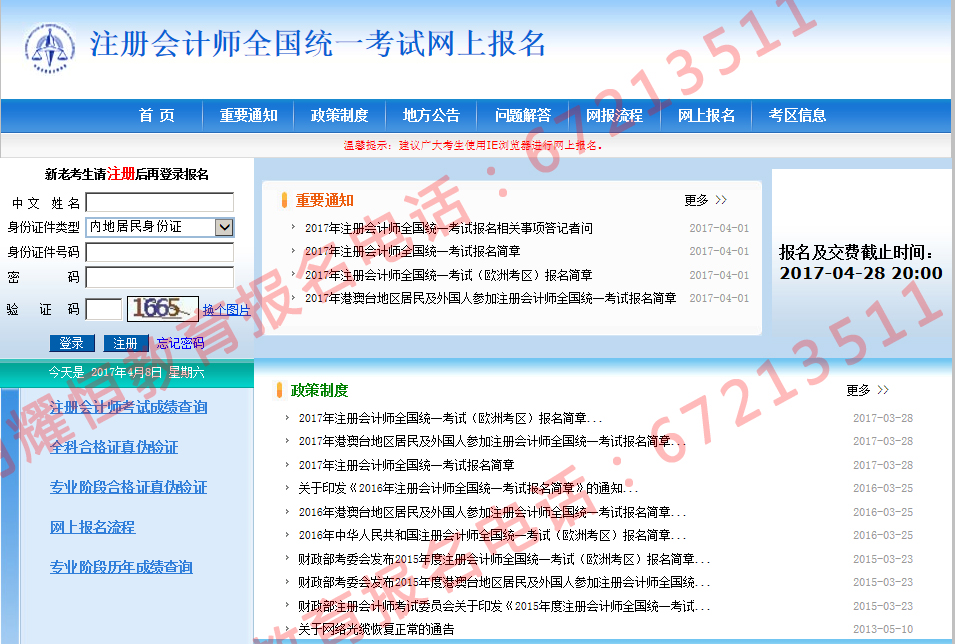This screenshot has width=955, height=644.
Task: Expand 更多 in the 政策制度 section
Action: tap(867, 390)
